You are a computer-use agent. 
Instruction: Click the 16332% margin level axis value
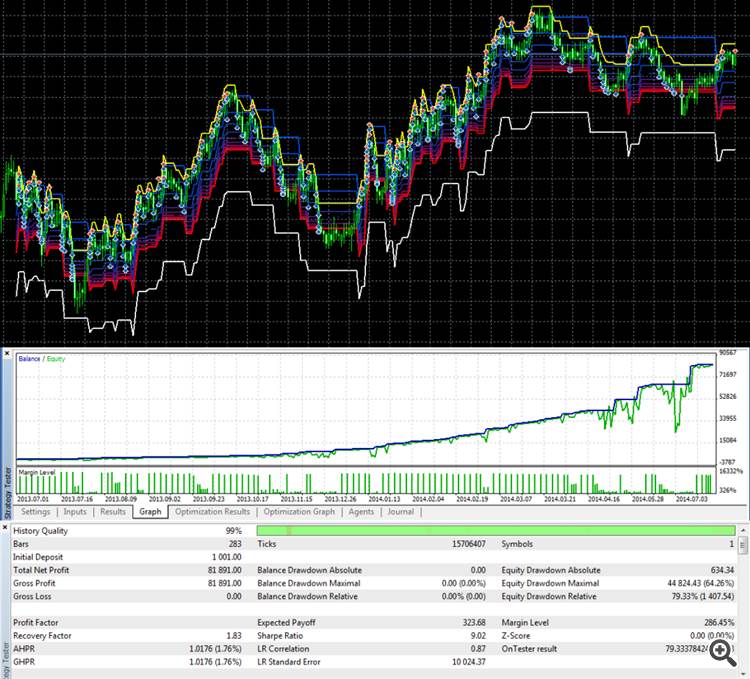[730, 471]
